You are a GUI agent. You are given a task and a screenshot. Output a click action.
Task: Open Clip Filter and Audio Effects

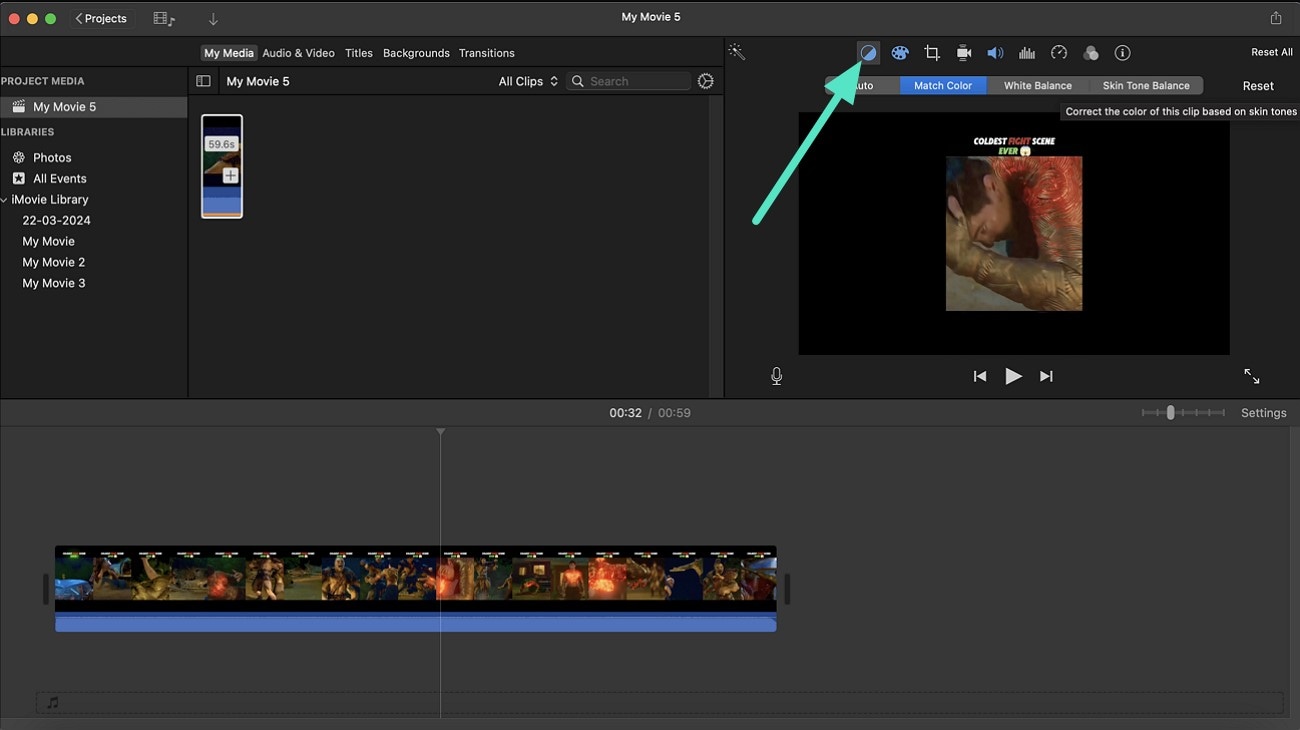pyautogui.click(x=1091, y=53)
